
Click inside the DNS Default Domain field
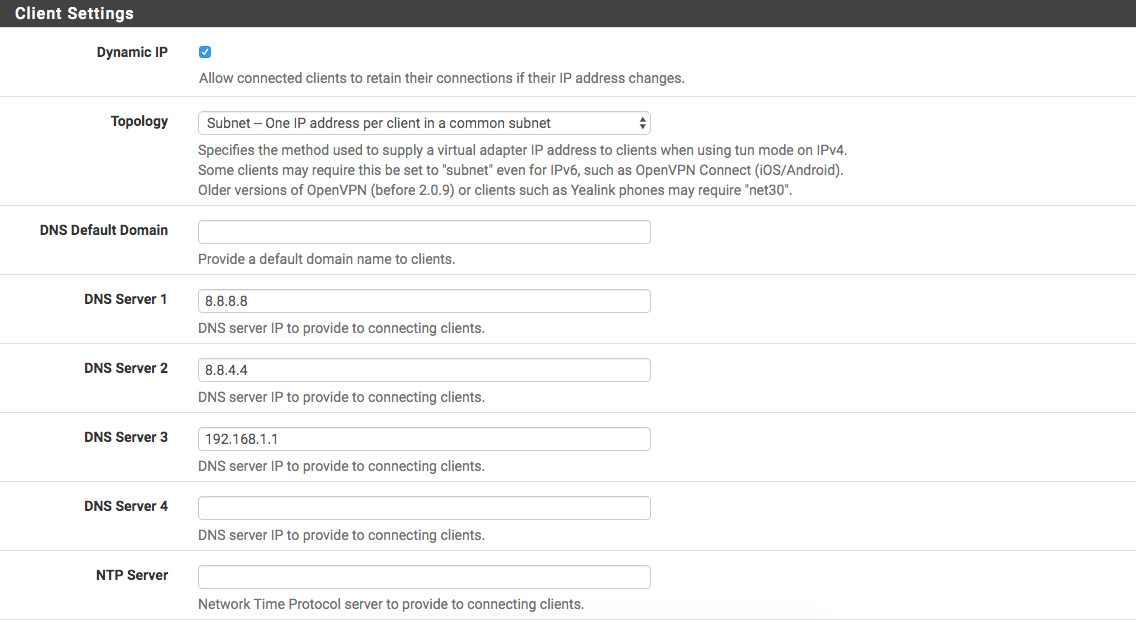pos(424,231)
